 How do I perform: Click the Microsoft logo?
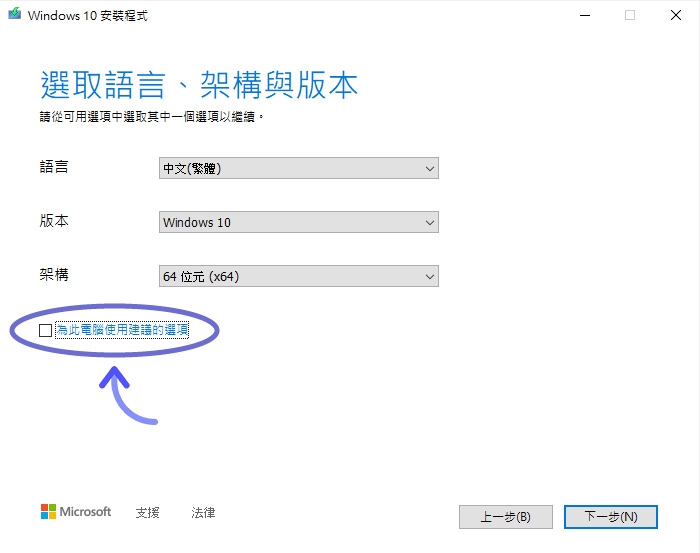coord(76,511)
